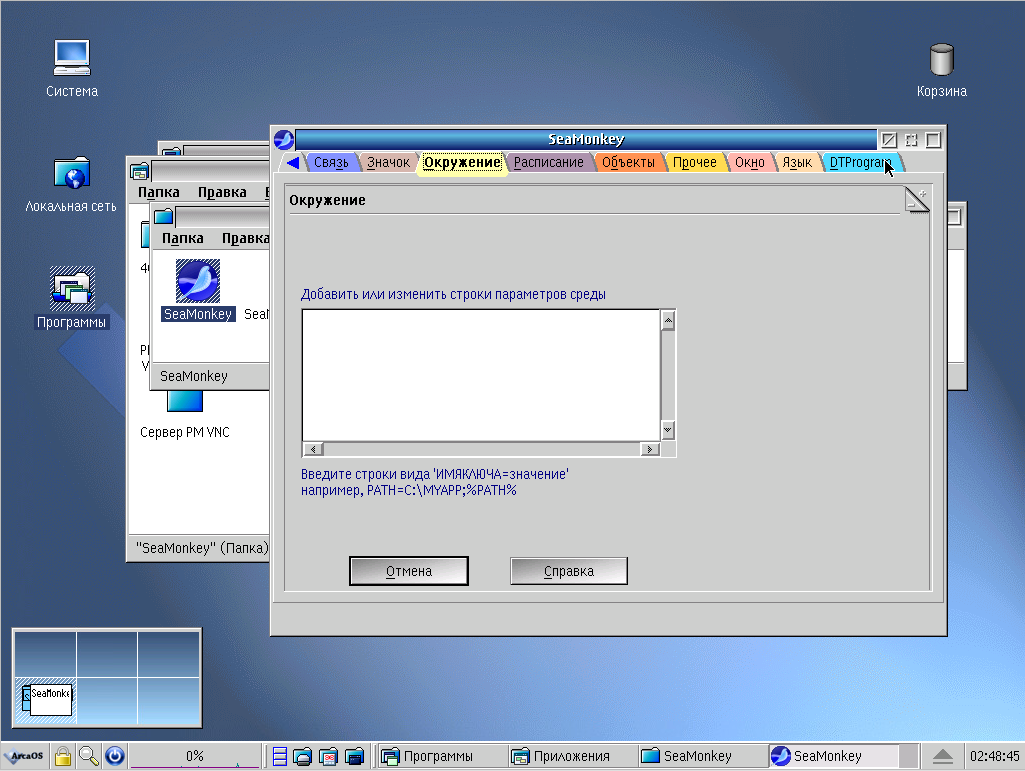Click the SeaMonkey folder taskbar button

coord(701,756)
